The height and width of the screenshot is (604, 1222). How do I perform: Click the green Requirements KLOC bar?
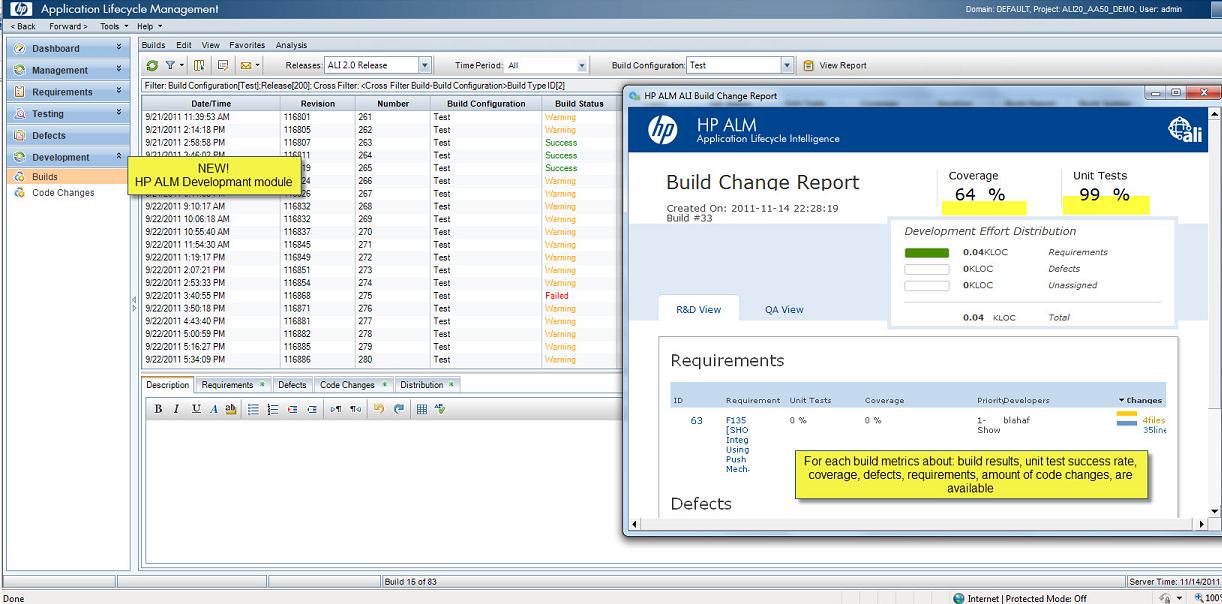pyautogui.click(x=926, y=252)
